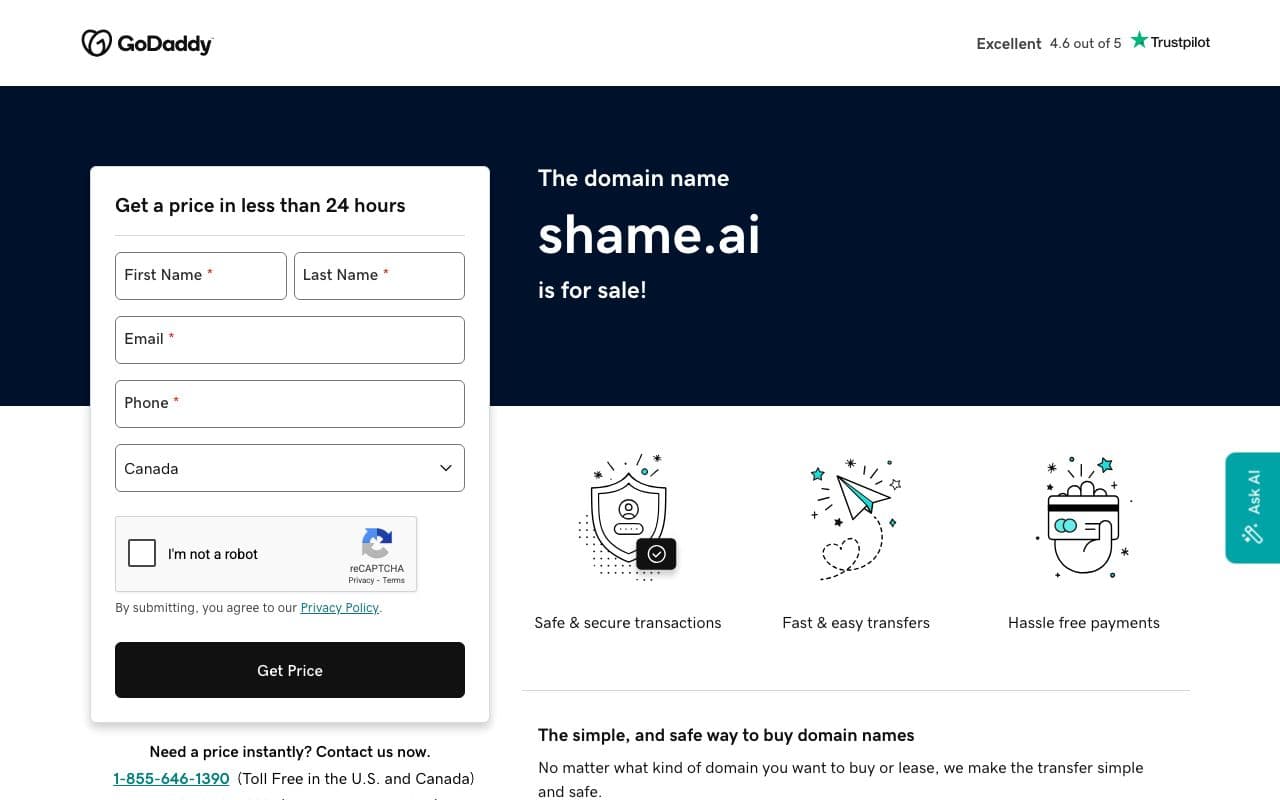Viewport: 1280px width, 800px height.
Task: Click the Phone input field
Action: (290, 403)
